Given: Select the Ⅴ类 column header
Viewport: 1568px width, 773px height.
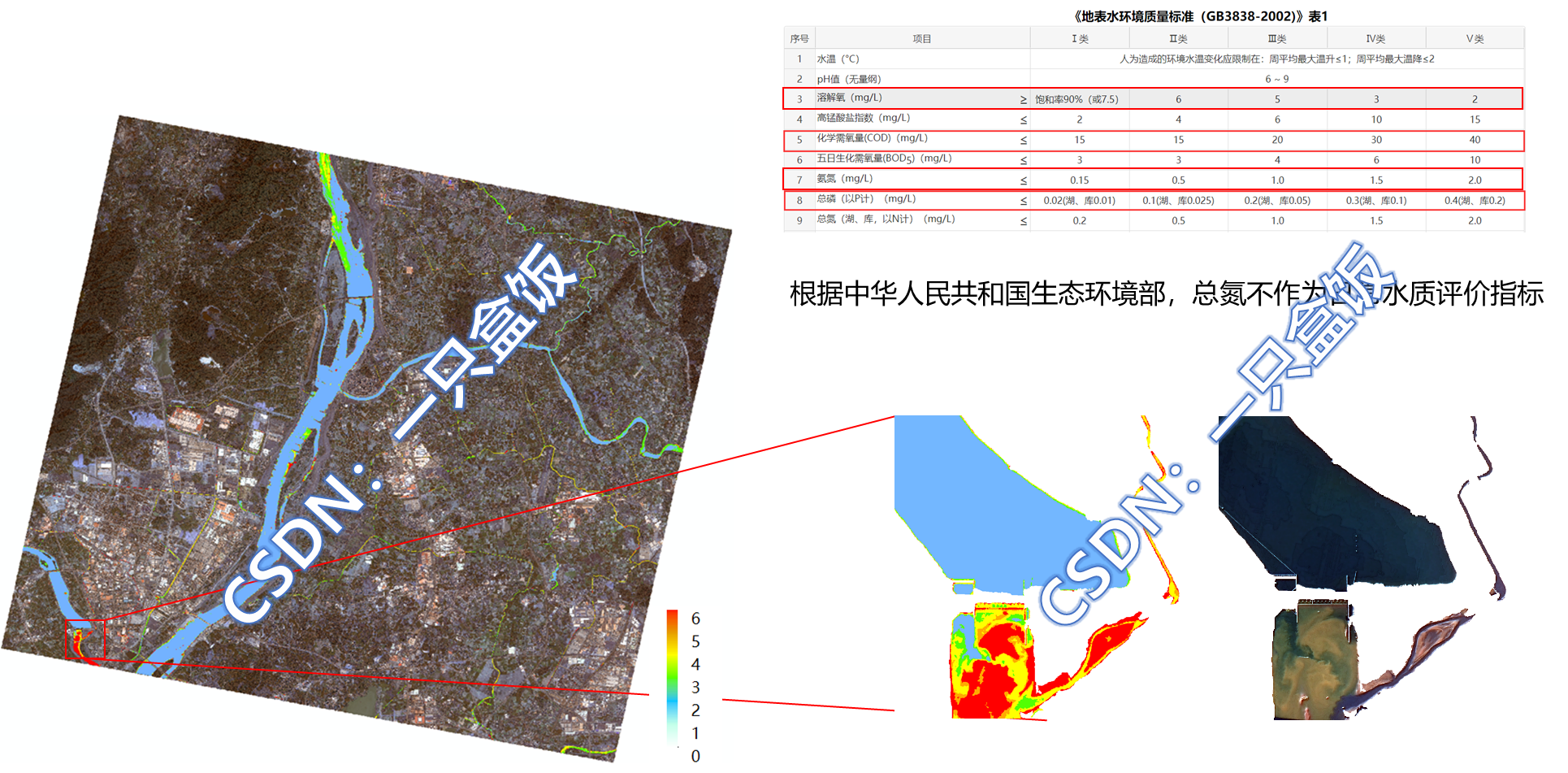Looking at the screenshot, I should click(x=1475, y=39).
